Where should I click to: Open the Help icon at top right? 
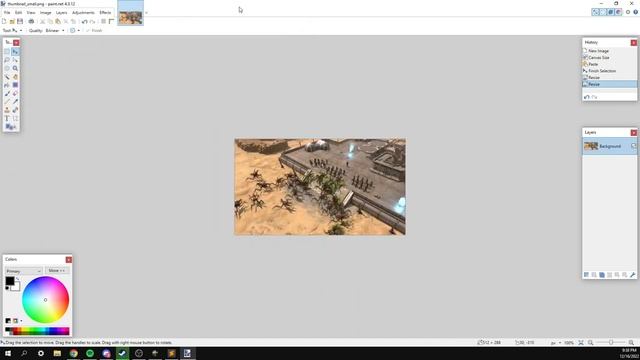[636, 12]
